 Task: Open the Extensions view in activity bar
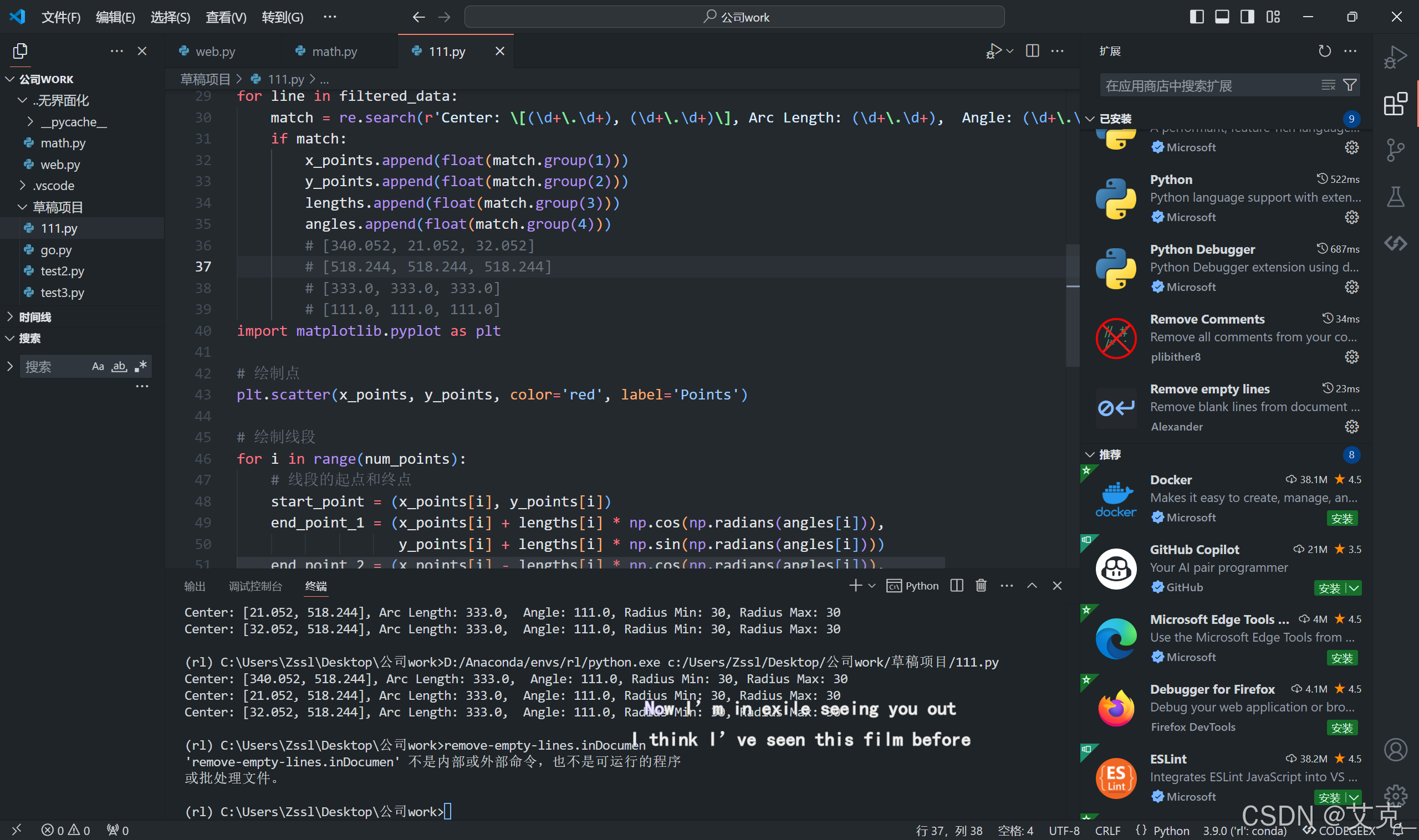[x=1395, y=104]
